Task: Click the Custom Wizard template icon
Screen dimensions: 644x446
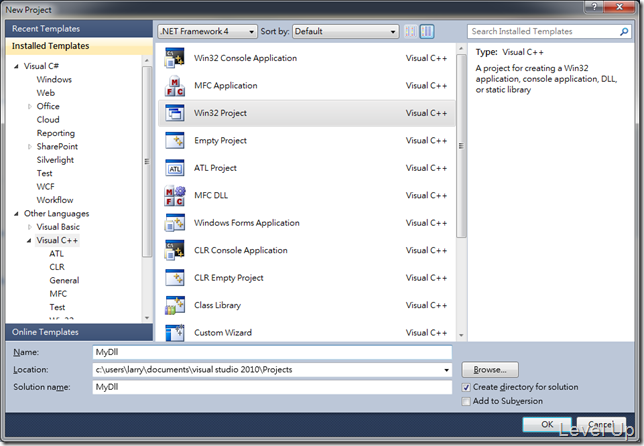Action: 175,333
